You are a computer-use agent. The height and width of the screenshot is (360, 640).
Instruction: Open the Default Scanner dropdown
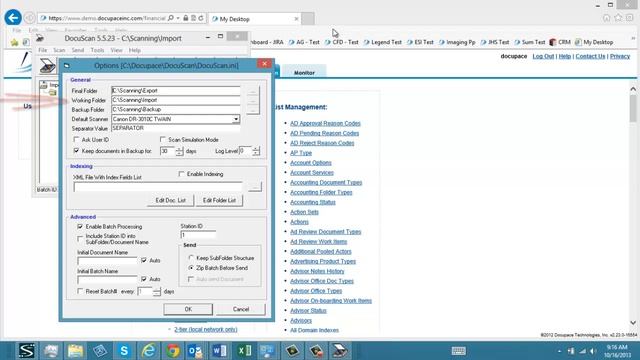[236, 119]
